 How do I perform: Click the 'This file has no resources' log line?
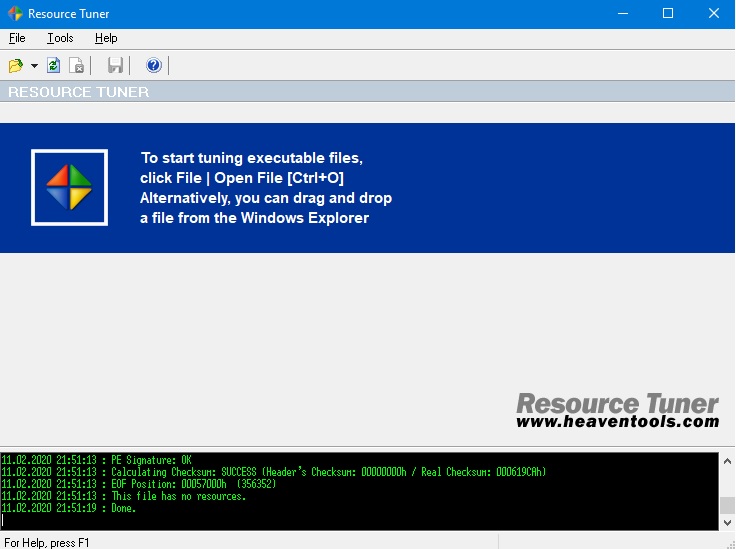[x=178, y=496]
